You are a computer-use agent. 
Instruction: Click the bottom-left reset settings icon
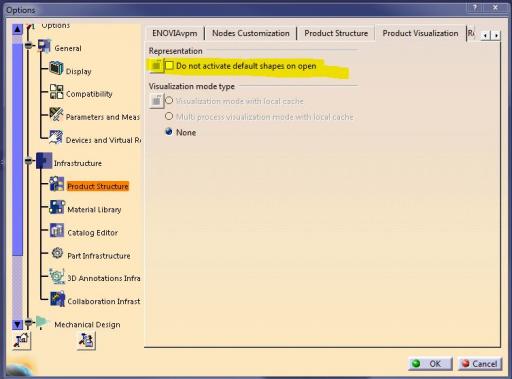point(22,341)
